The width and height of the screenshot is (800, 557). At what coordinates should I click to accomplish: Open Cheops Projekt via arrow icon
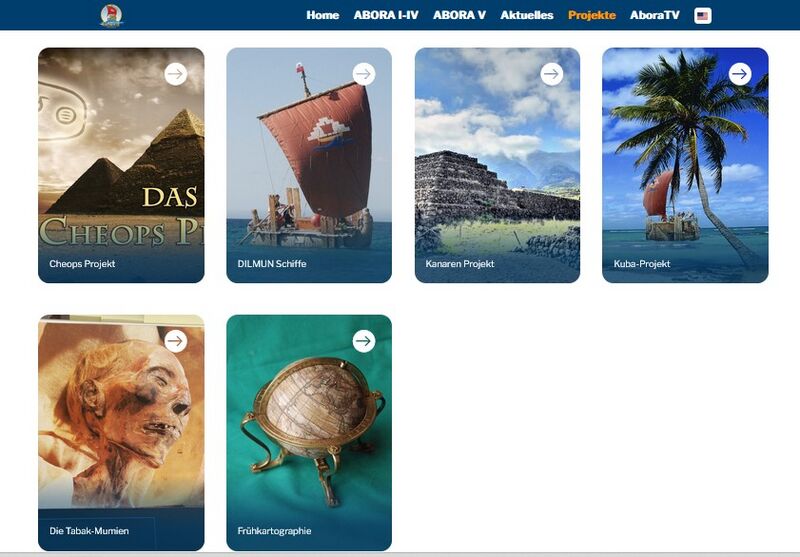(176, 74)
